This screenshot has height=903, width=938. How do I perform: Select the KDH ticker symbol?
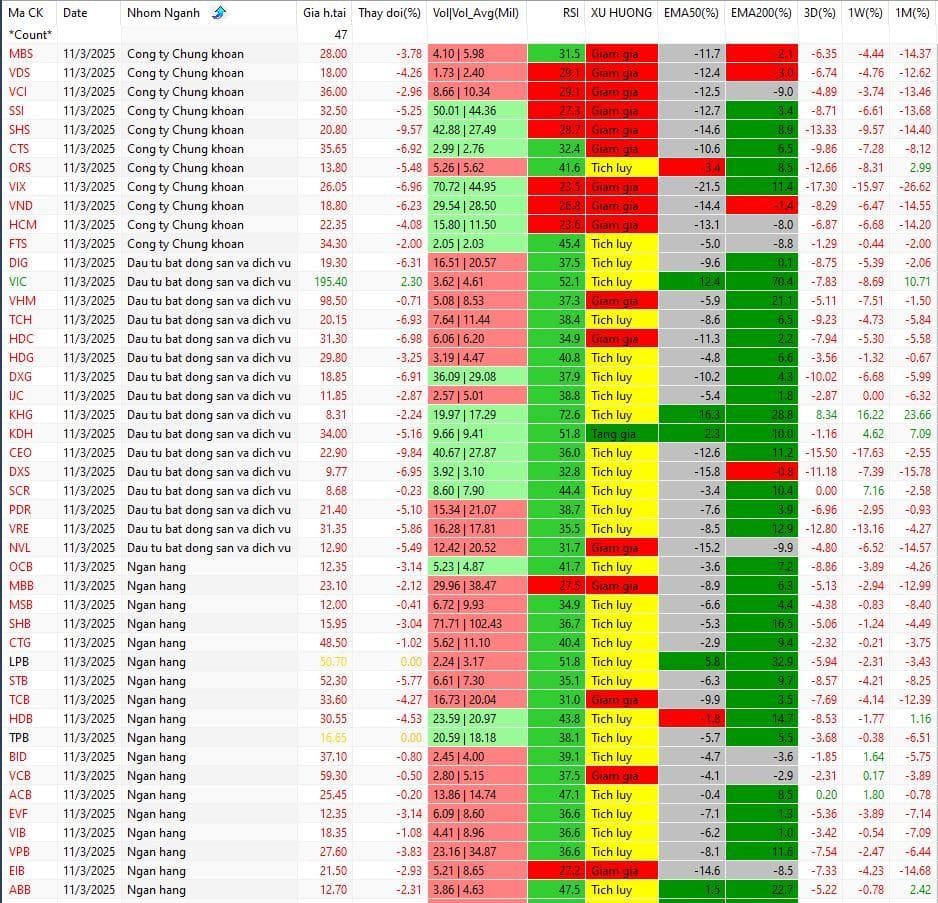pos(21,434)
